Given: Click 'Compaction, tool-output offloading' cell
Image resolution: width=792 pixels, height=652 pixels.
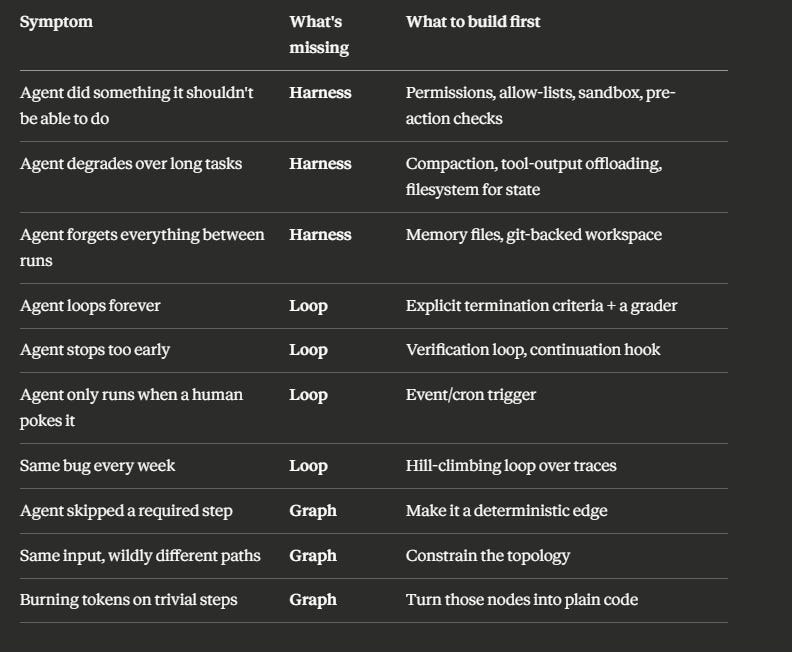Looking at the screenshot, I should click(x=534, y=177).
